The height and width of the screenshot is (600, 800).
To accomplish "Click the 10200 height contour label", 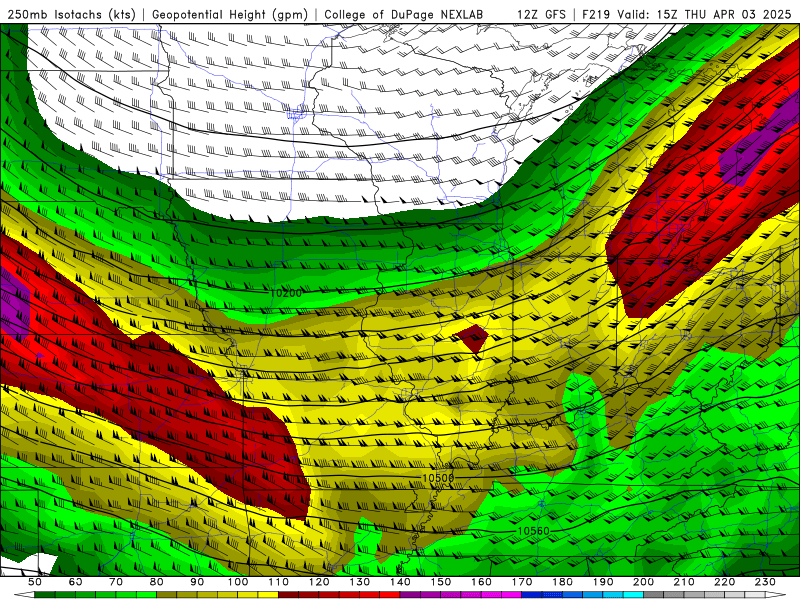I will (286, 293).
